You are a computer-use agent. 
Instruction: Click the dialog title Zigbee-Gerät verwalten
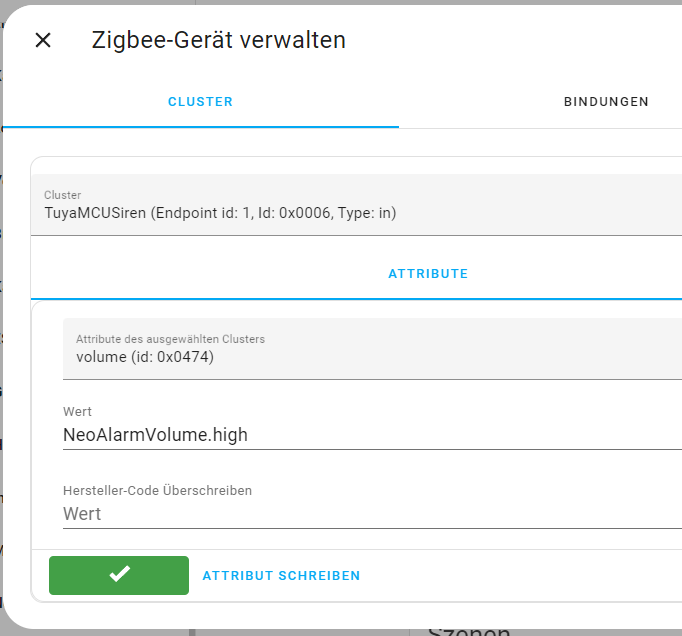click(218, 40)
